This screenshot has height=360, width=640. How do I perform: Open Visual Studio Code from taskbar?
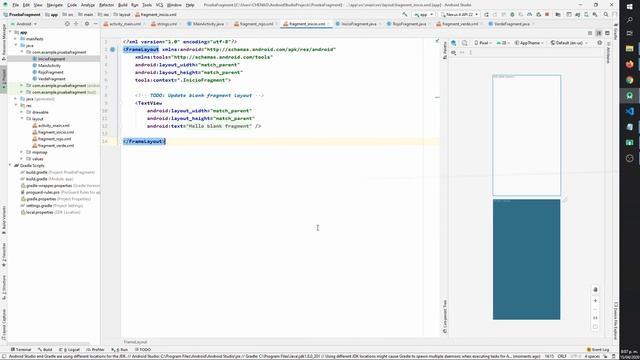(x=629, y=111)
